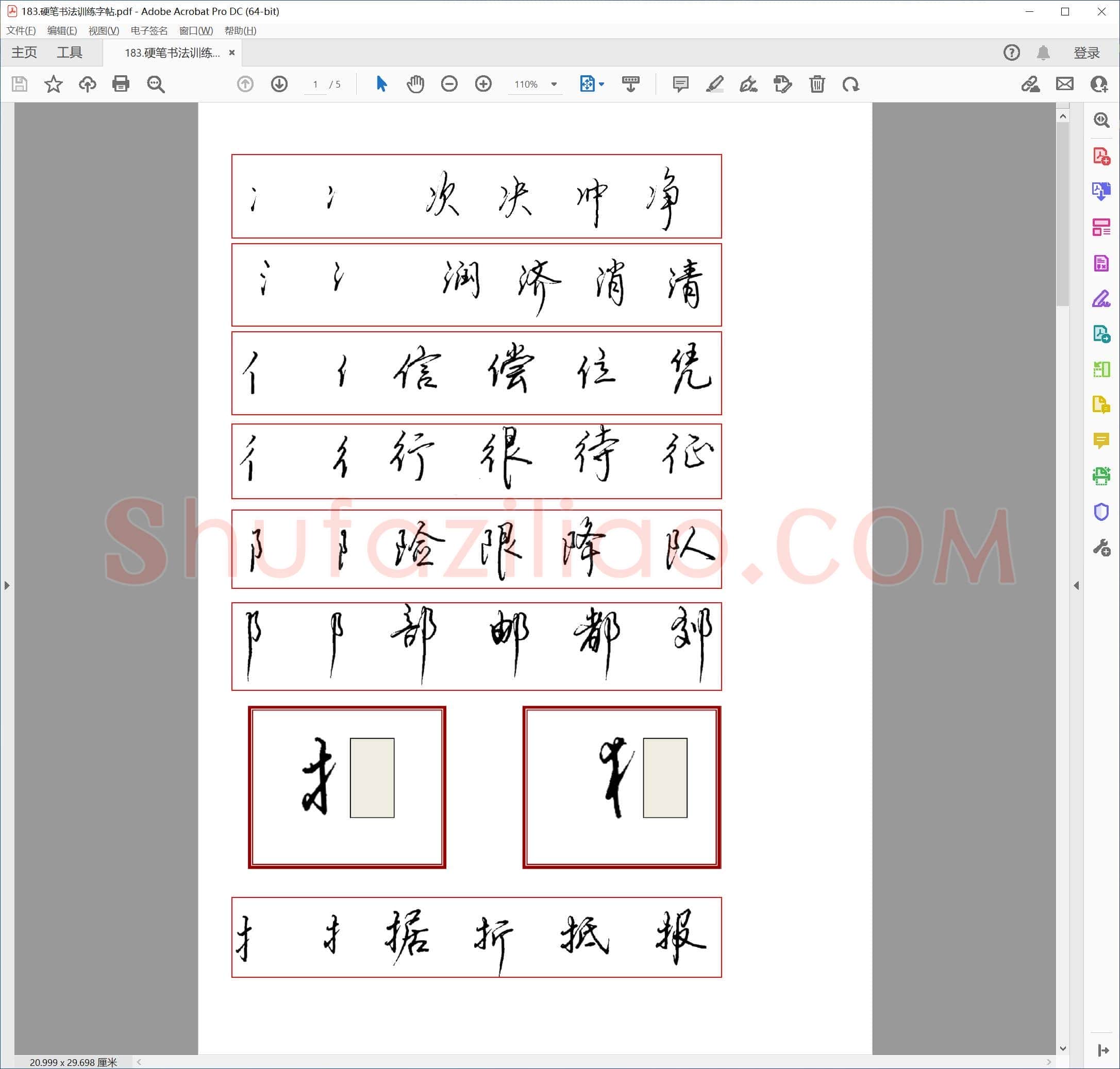Close the 183.硬笔书法训练 document tab
The height and width of the screenshot is (1069, 1120).
pyautogui.click(x=232, y=53)
